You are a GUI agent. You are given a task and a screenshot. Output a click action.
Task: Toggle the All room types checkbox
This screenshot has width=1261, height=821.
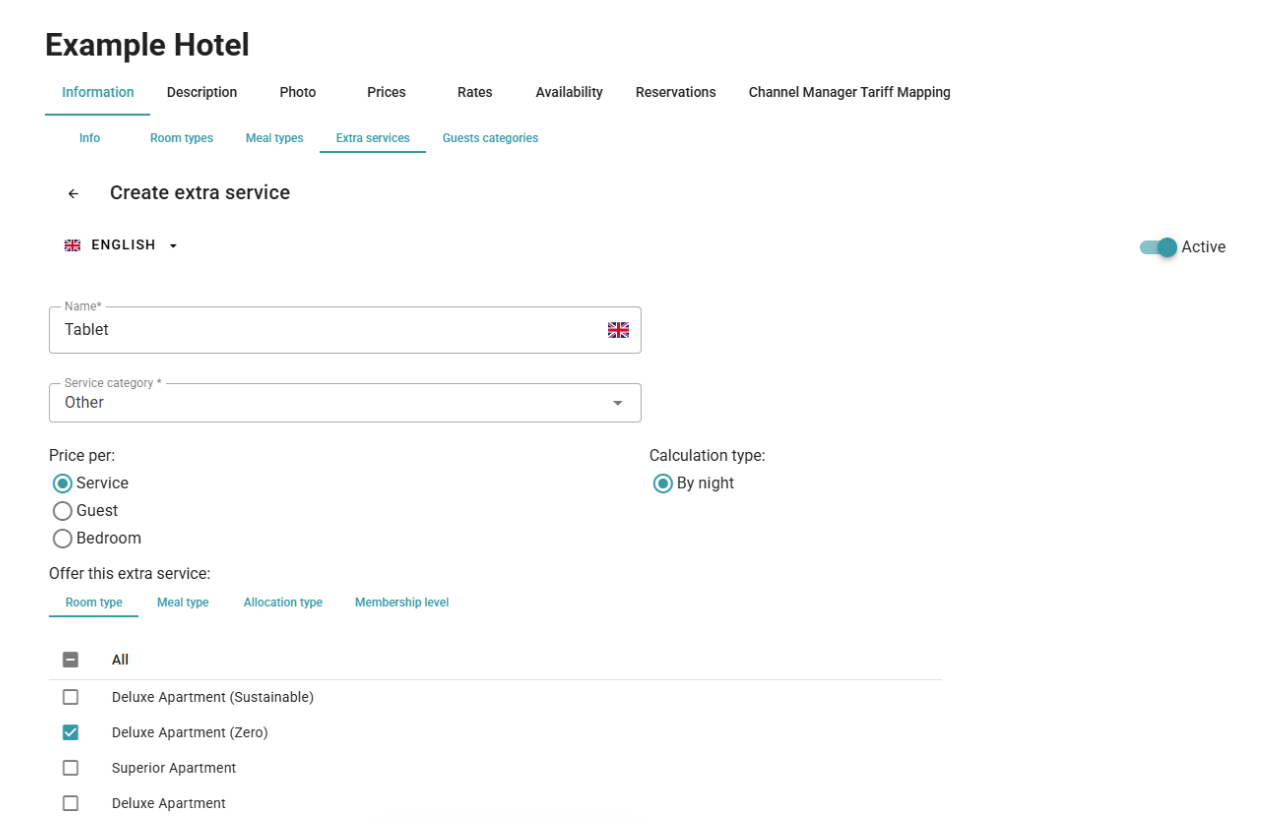coord(71,660)
